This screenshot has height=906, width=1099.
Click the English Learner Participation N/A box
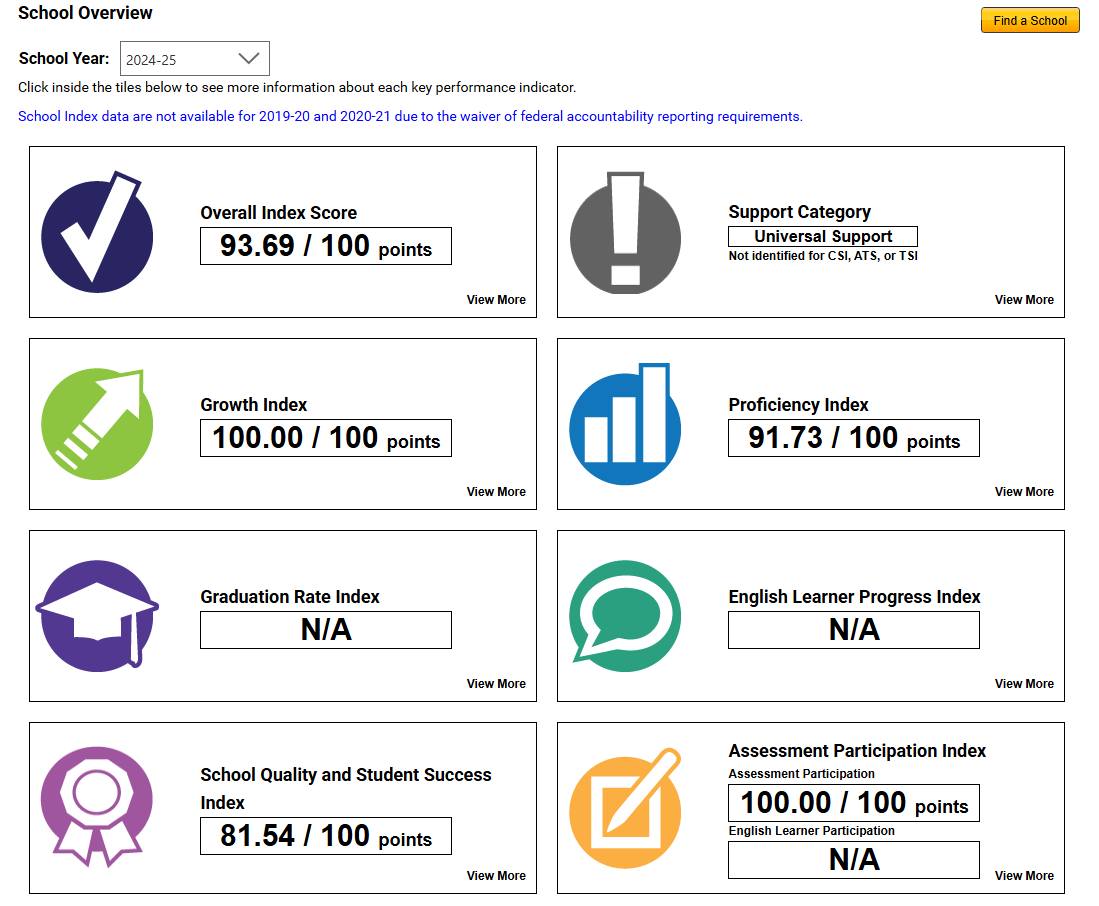tap(854, 860)
